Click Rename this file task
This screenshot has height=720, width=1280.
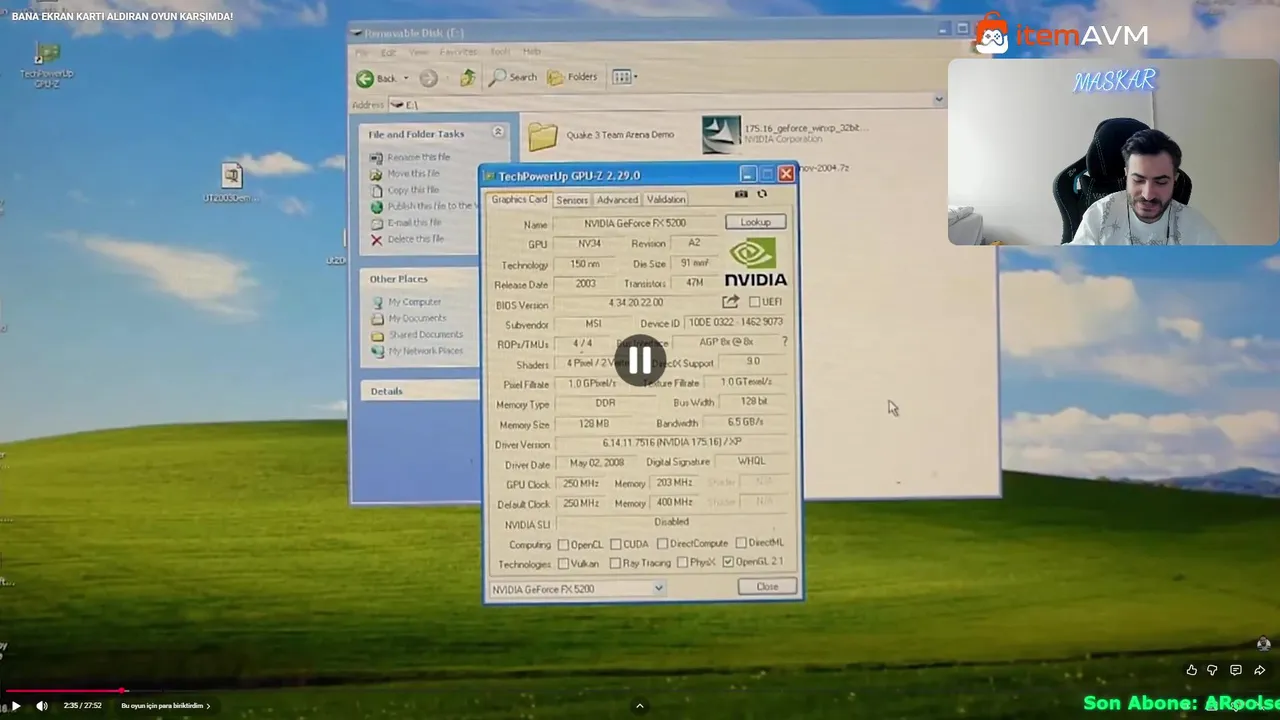coord(410,157)
